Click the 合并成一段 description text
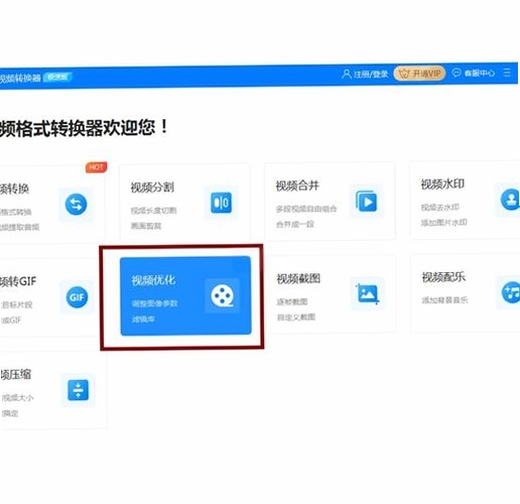 [x=295, y=224]
